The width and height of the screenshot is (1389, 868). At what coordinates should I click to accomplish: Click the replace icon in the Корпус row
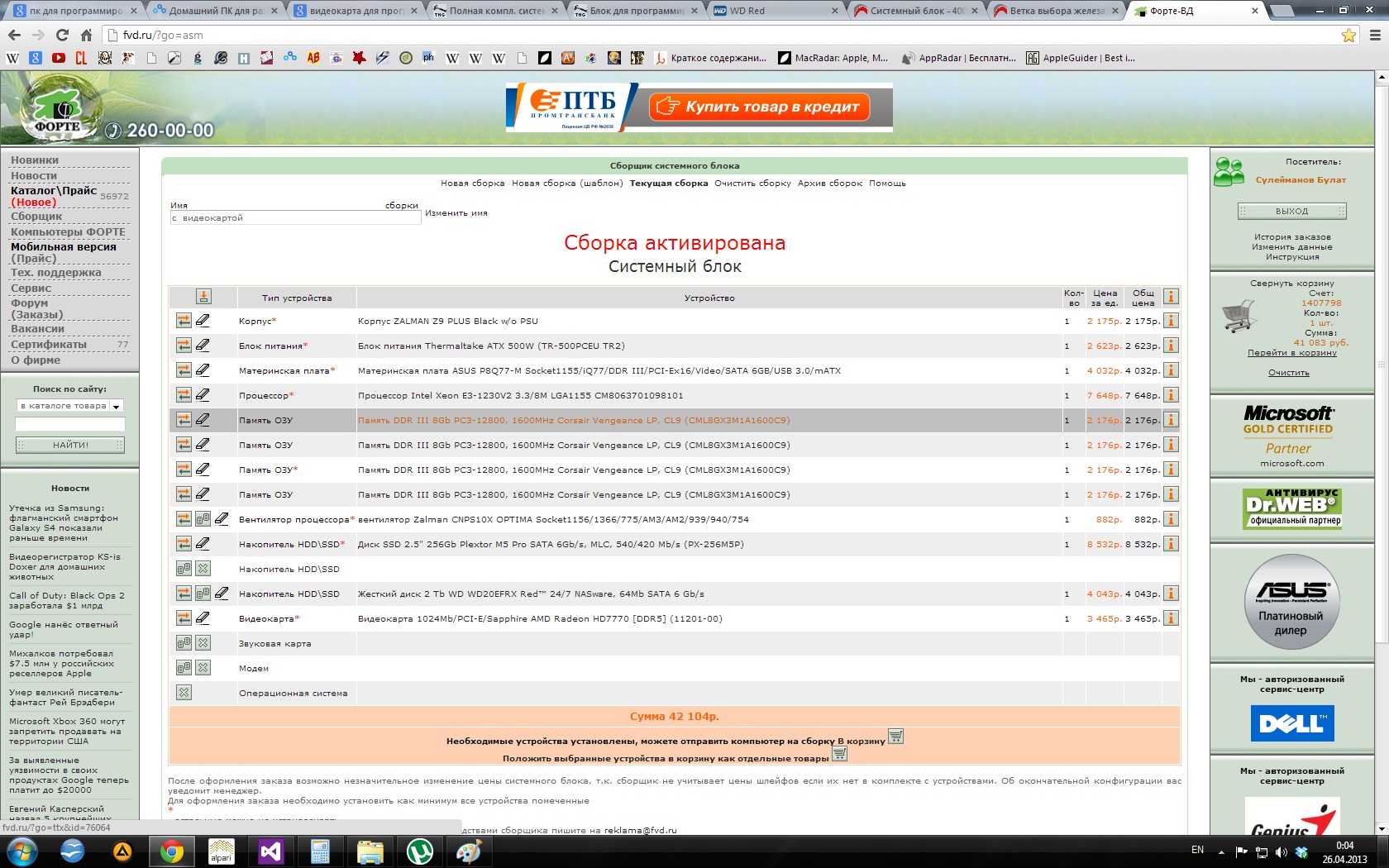click(x=184, y=321)
